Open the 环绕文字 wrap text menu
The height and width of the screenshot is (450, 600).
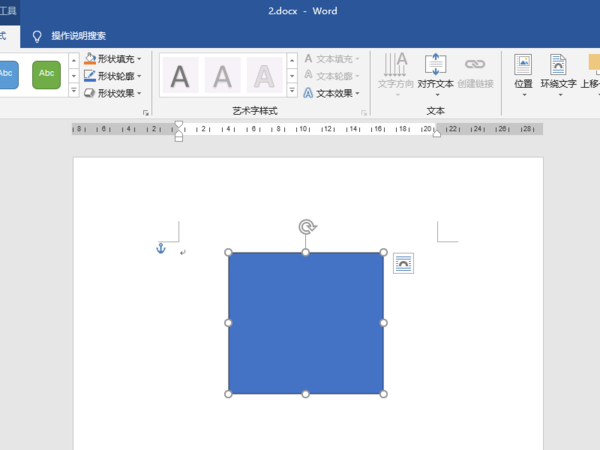558,75
